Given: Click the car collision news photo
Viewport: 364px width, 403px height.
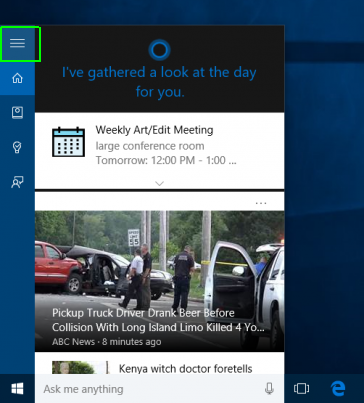Looking at the screenshot, I should click(x=160, y=281).
